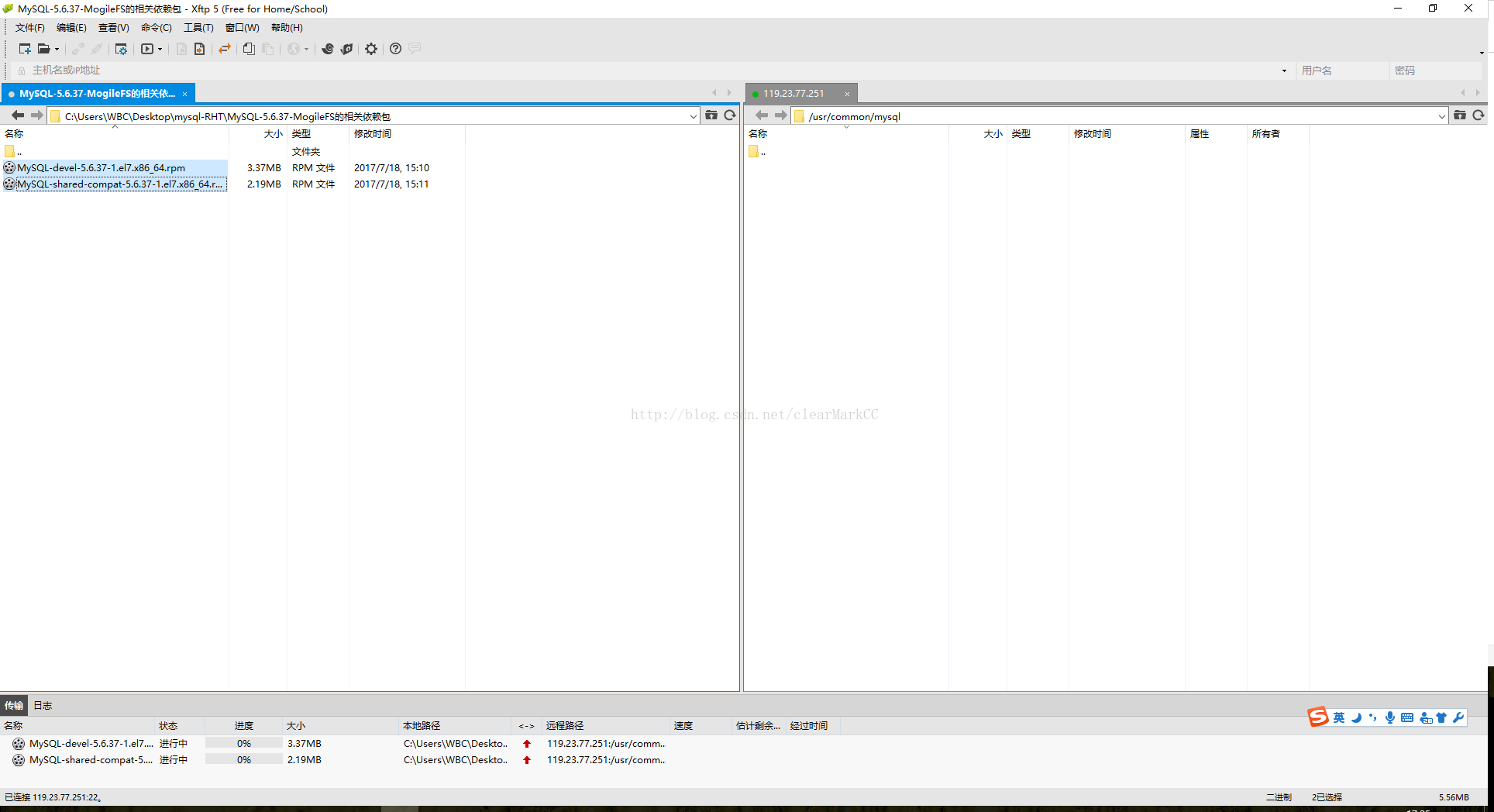1494x812 pixels.
Task: Click progress bar of MySQL-shared-compat transfer
Action: pyautogui.click(x=244, y=760)
